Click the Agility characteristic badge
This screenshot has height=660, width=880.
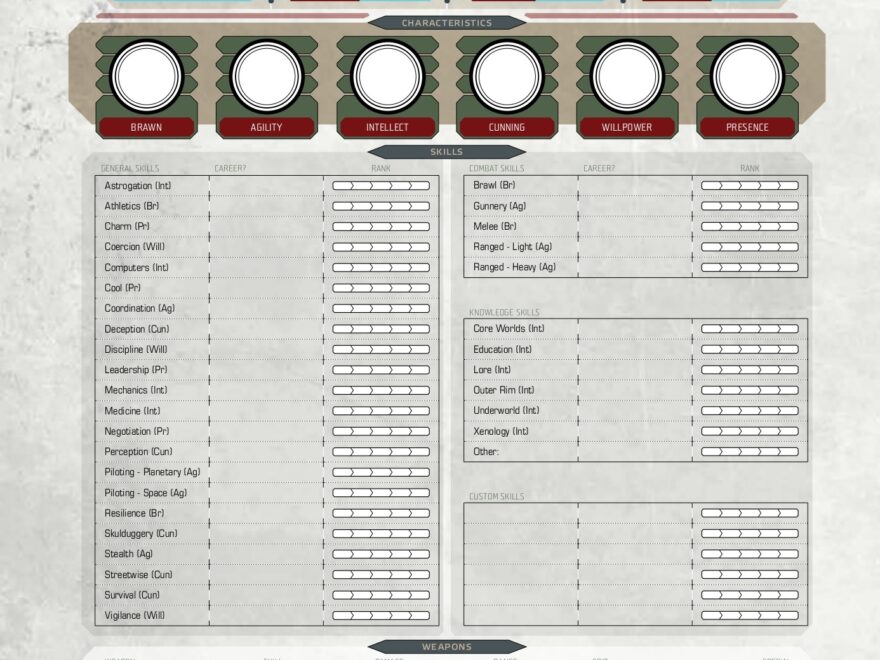(x=267, y=127)
